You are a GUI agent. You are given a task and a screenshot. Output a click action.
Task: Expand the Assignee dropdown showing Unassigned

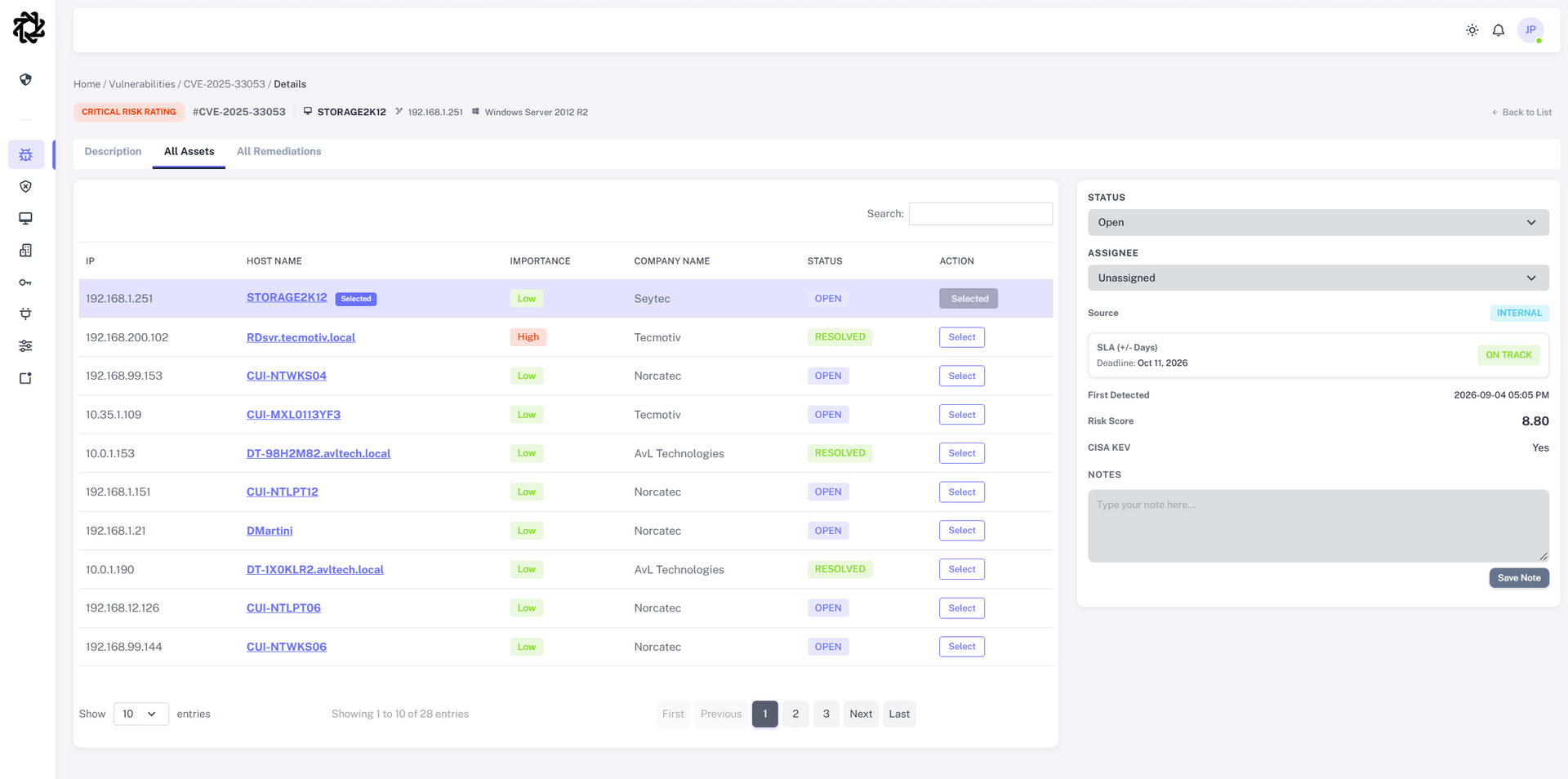(x=1318, y=278)
